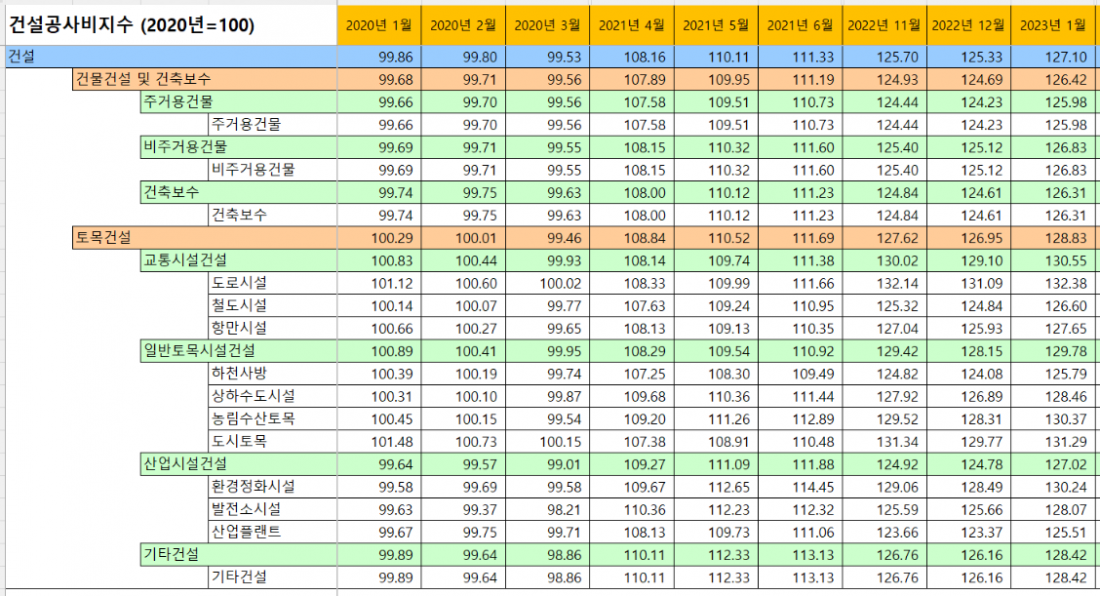The width and height of the screenshot is (1100, 596).
Task: Select the 일반토목시설건설 group label
Action: tap(199, 350)
